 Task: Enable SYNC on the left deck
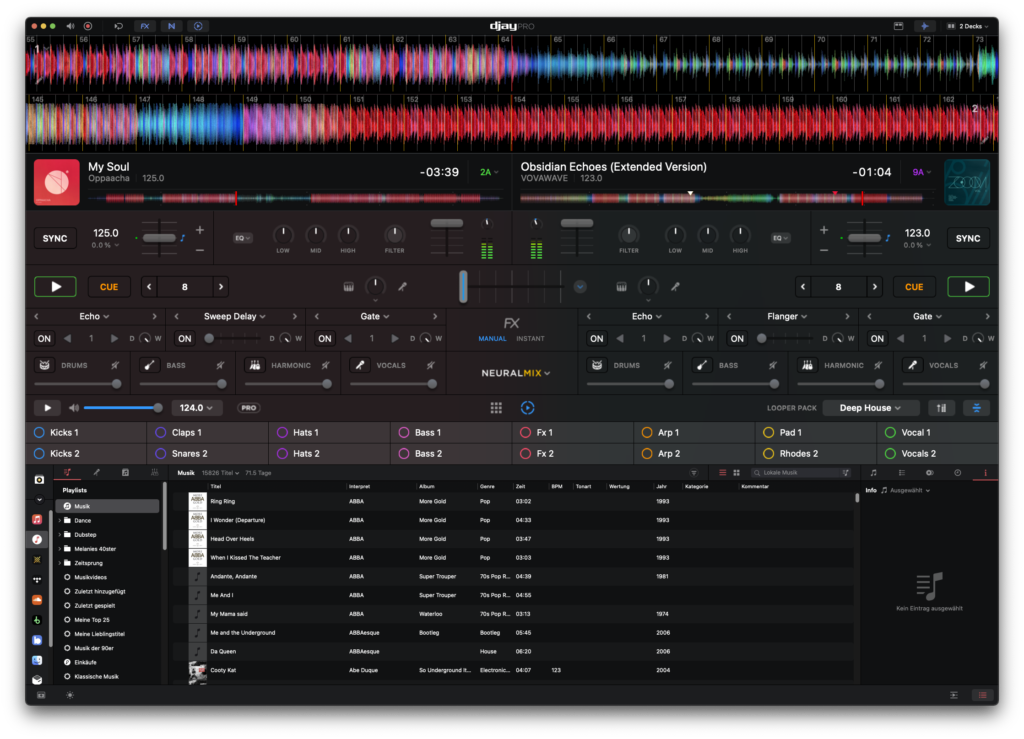coord(55,238)
